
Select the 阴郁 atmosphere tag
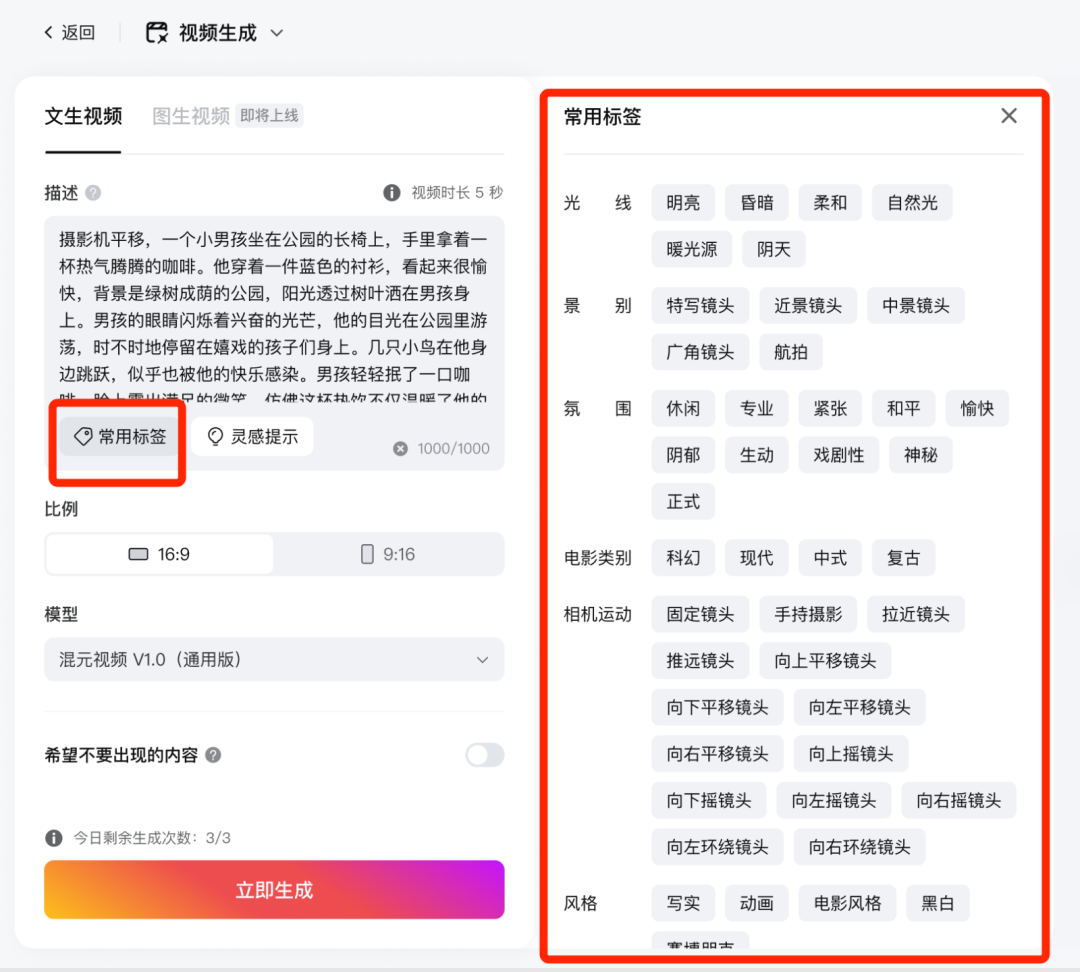tap(683, 455)
